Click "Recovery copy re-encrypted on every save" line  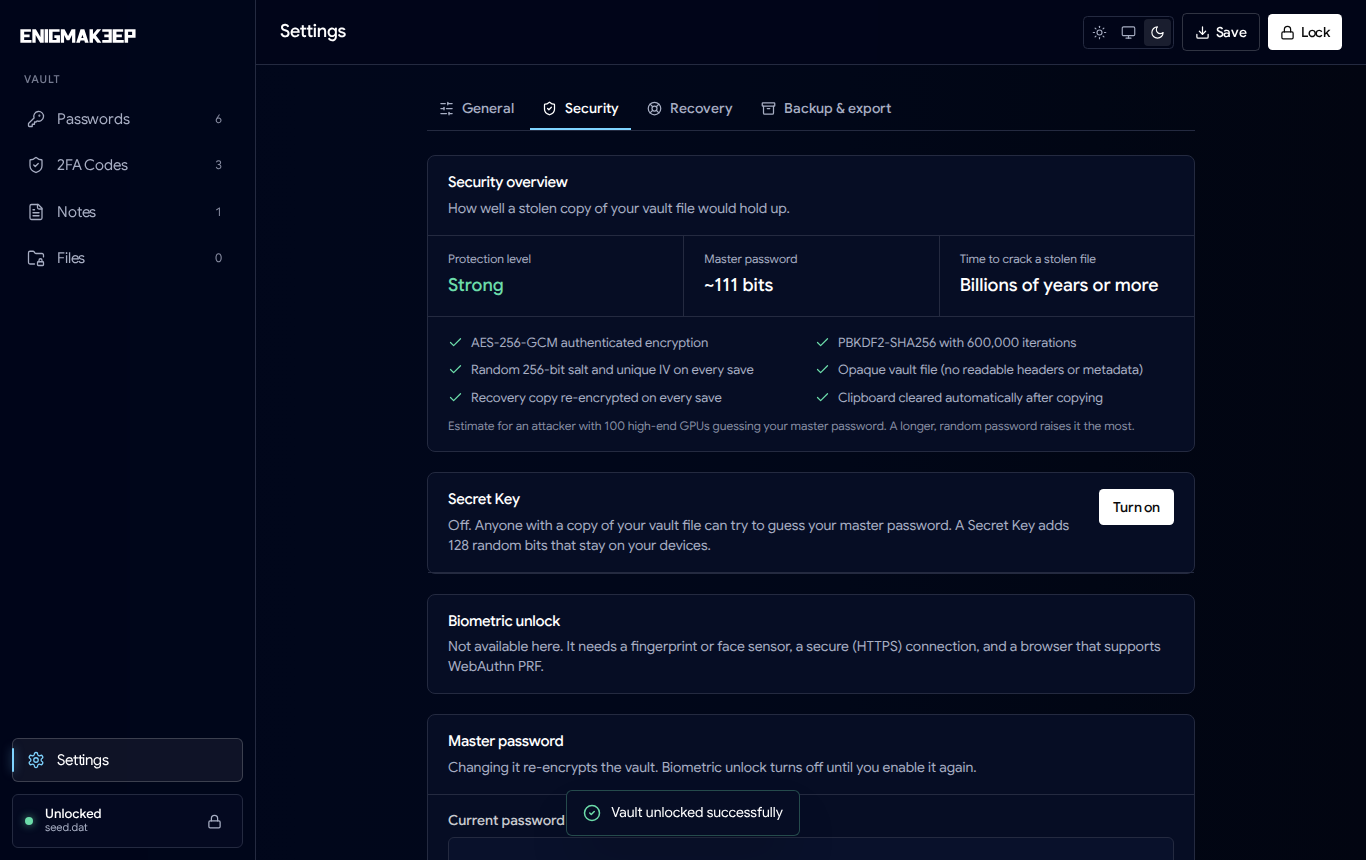coord(596,398)
